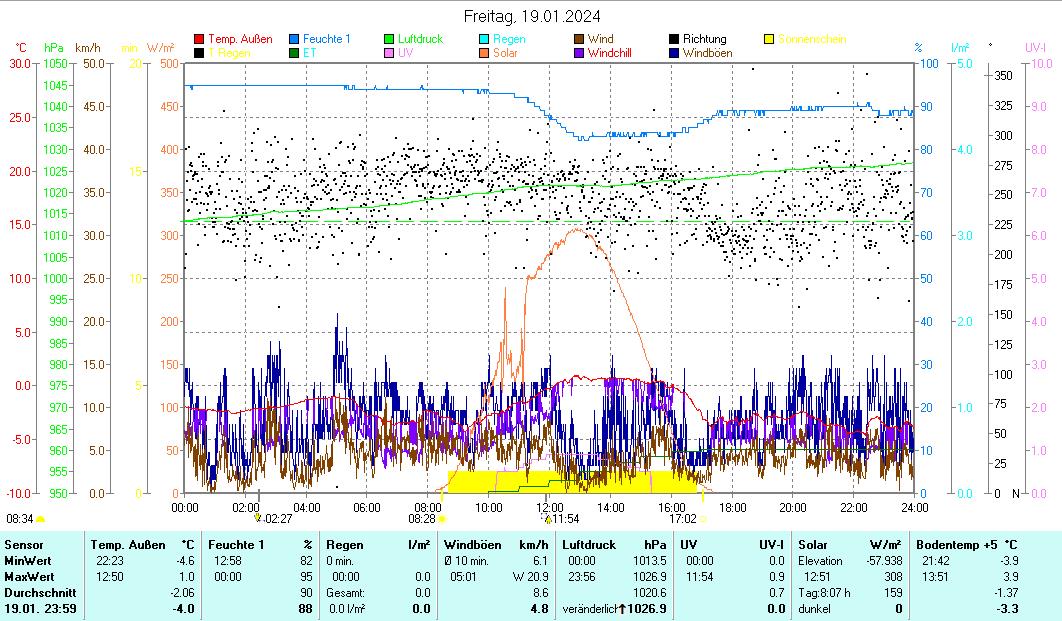The image size is (1062, 621).
Task: Click the yellow Sonnenschein legend swatch
Action: (769, 40)
